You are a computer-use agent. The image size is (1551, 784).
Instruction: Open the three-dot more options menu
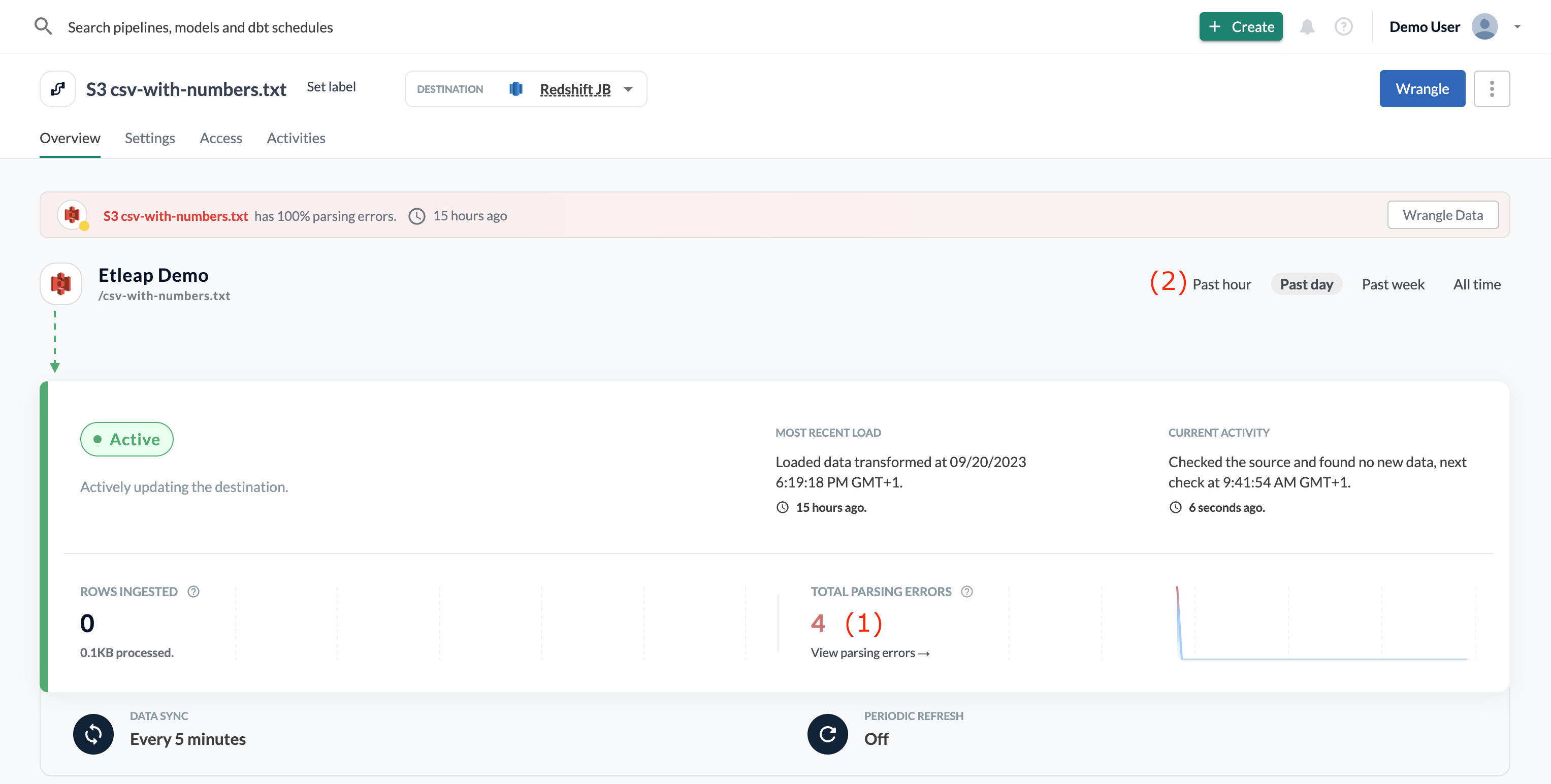(1492, 89)
